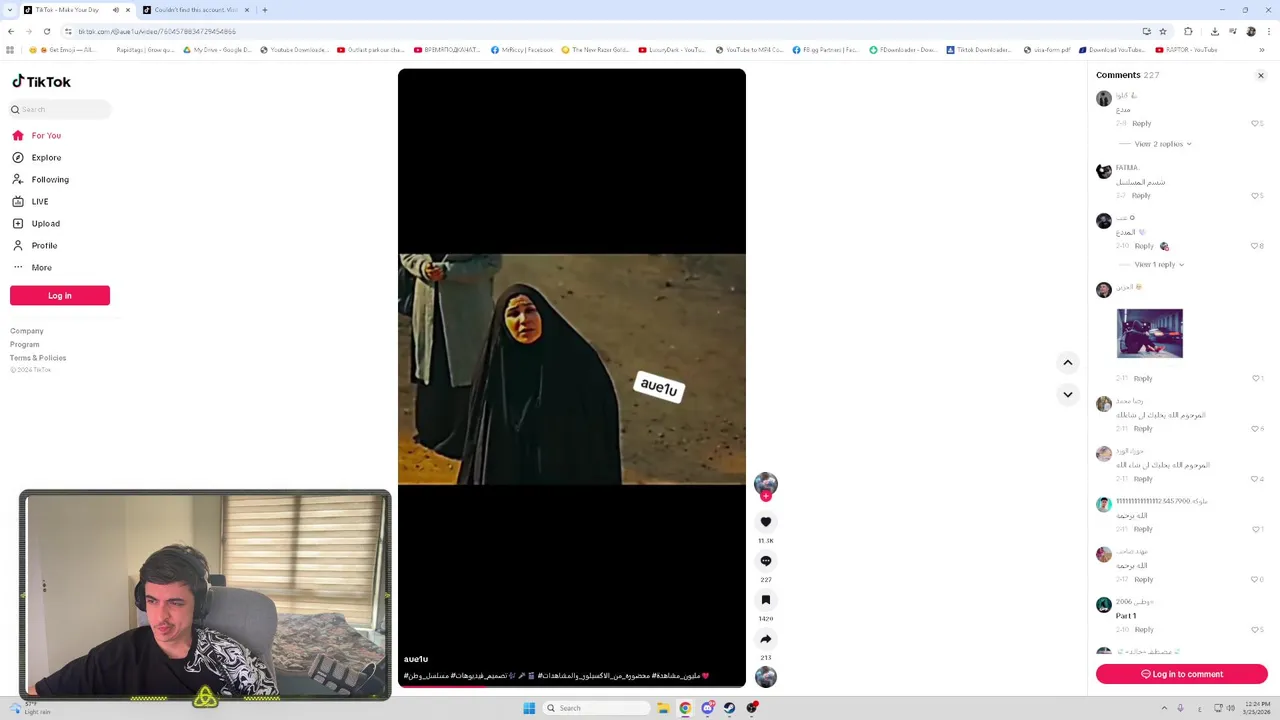1280x720 pixels.
Task: Save video with bookmark icon
Action: tap(766, 600)
